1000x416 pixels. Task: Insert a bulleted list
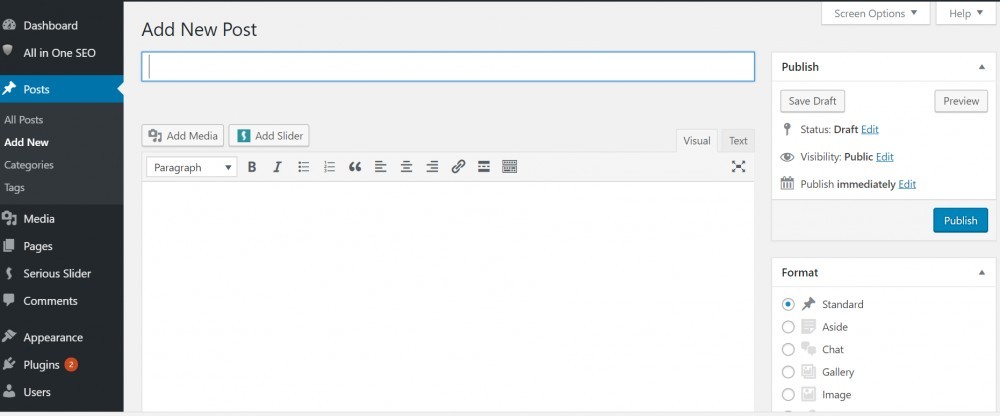point(304,167)
